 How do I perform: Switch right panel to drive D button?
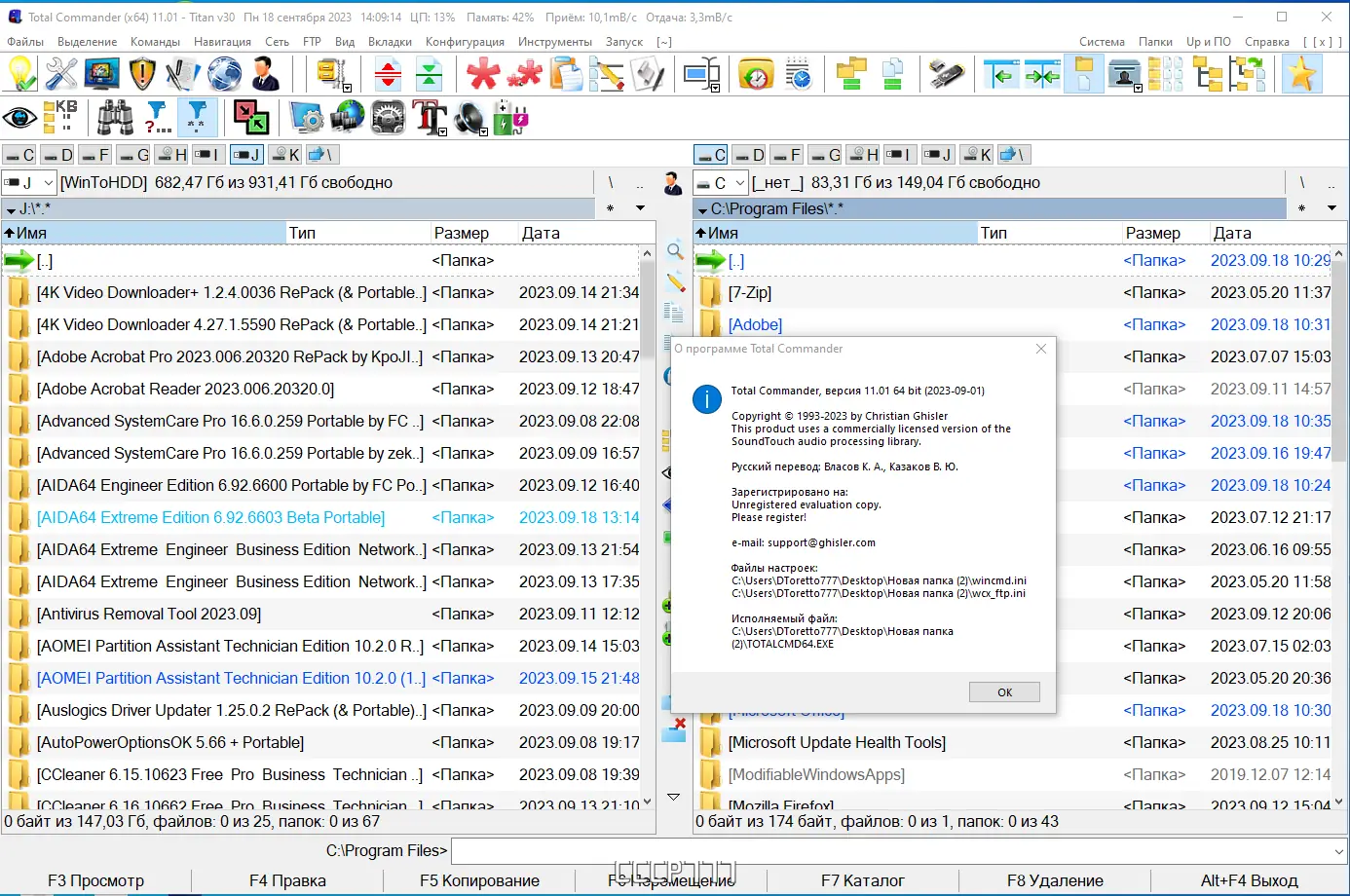pyautogui.click(x=749, y=155)
